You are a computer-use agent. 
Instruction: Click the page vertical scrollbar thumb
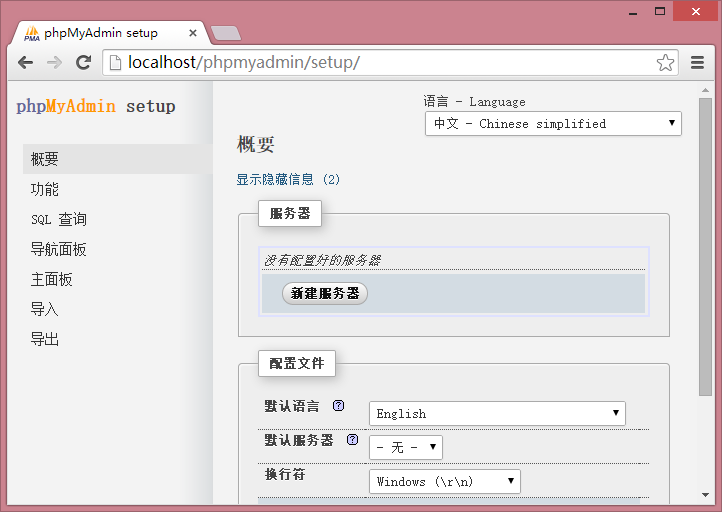point(705,246)
